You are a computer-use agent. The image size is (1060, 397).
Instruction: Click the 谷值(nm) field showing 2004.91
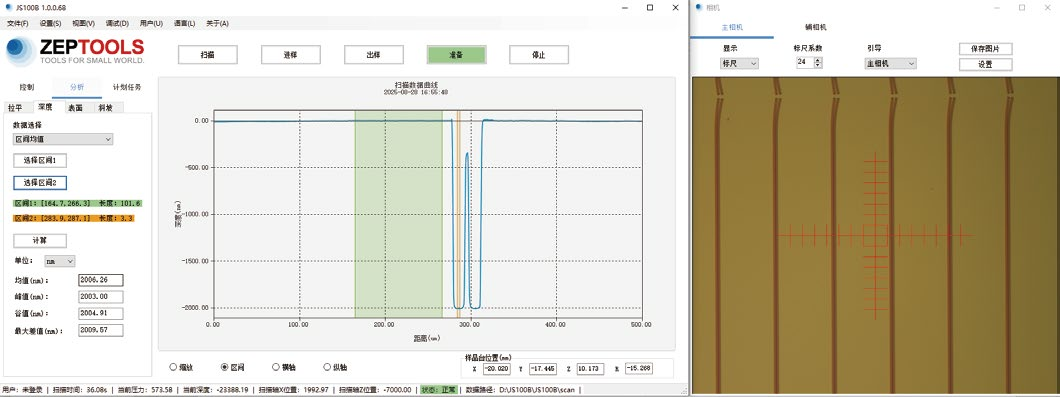[x=101, y=314]
